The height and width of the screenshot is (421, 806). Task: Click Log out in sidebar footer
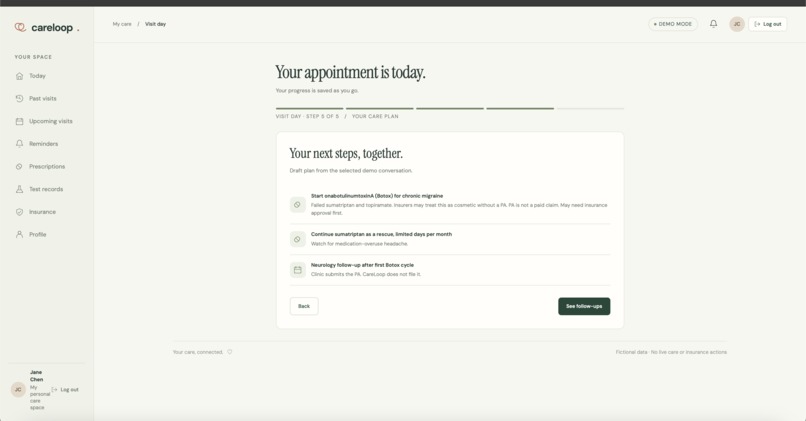tap(65, 390)
